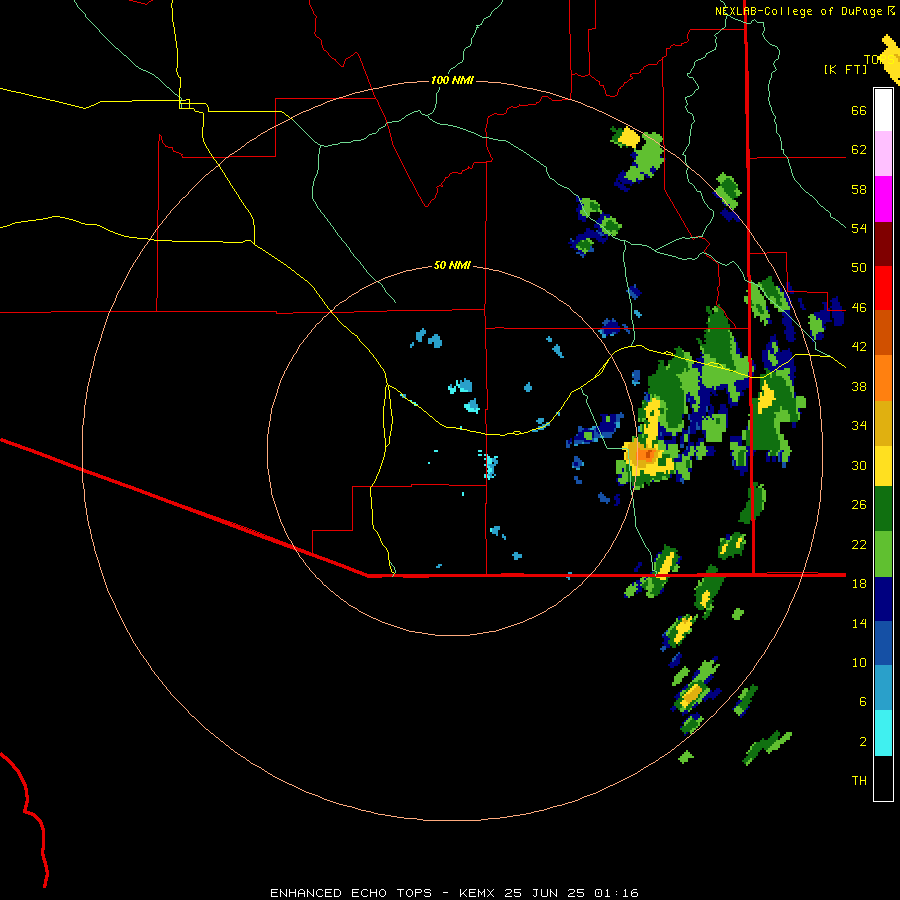The image size is (900, 900).
Task: Click the 6 label on the legend scale
Action: (863, 702)
